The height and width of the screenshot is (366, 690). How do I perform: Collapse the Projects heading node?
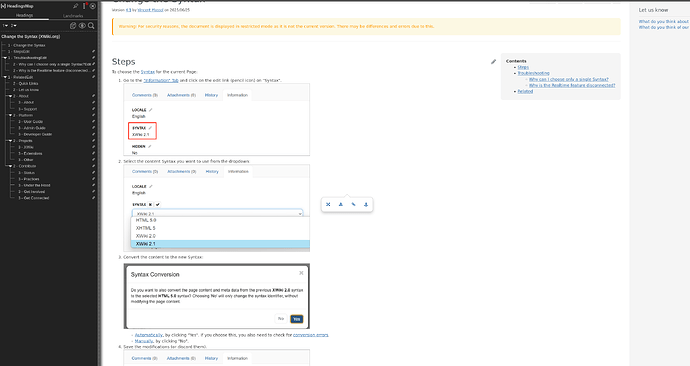click(10, 141)
